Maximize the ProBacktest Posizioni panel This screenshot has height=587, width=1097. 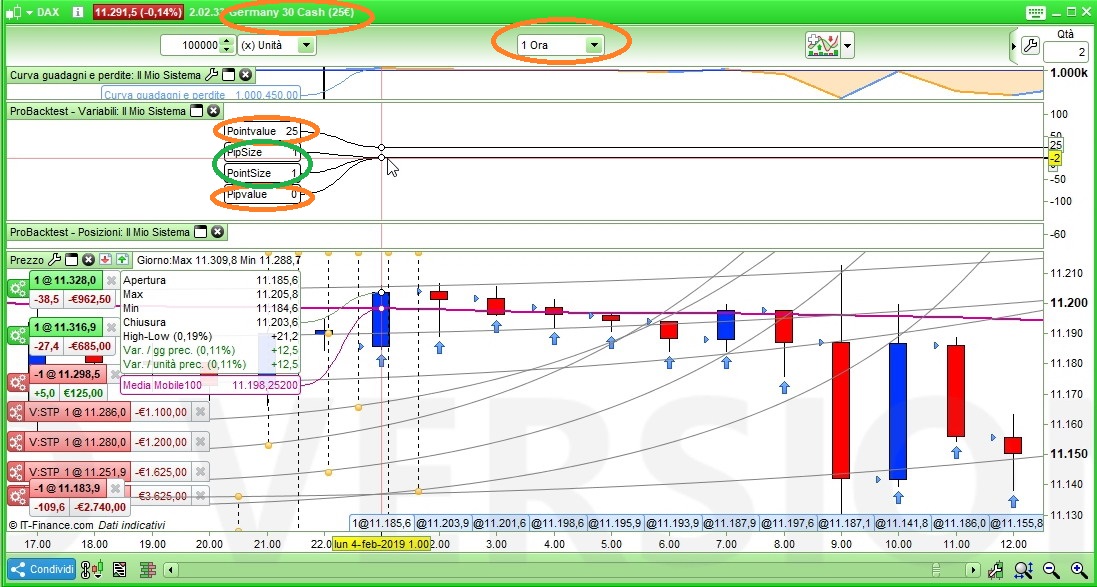pyautogui.click(x=200, y=232)
